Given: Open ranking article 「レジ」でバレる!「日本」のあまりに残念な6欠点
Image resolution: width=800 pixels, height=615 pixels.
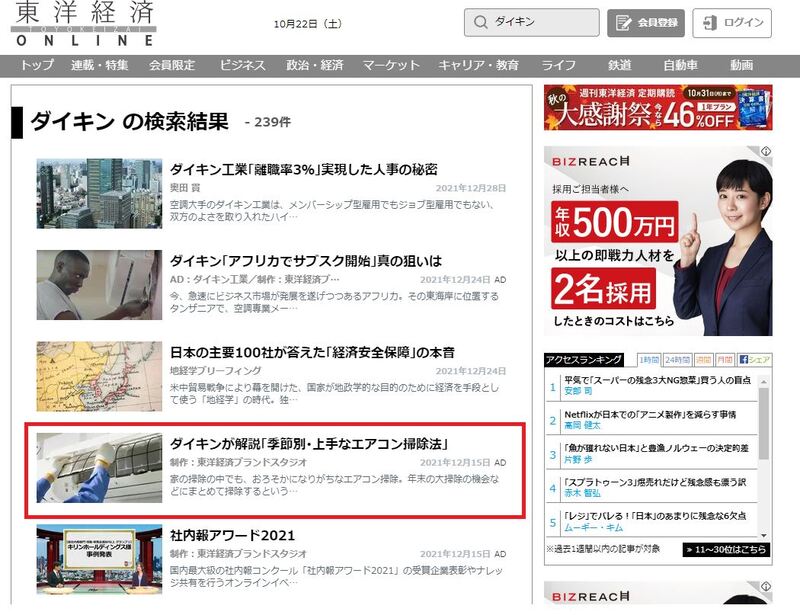Looking at the screenshot, I should pos(655,516).
